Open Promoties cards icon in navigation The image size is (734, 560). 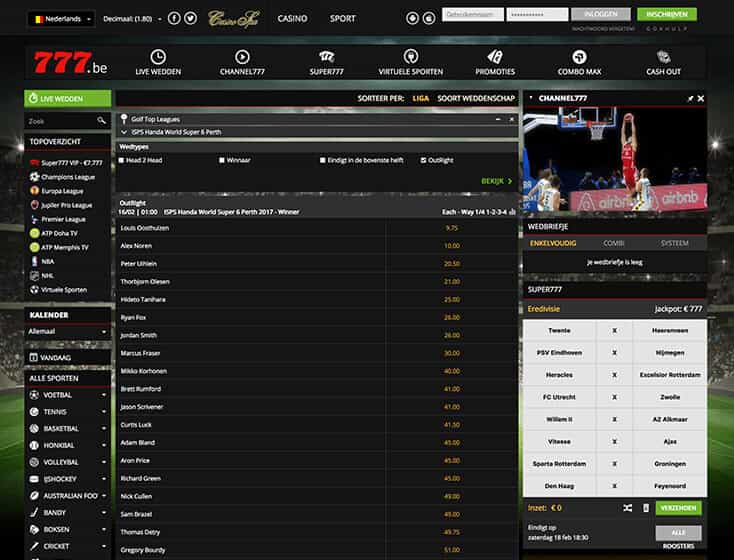pos(495,57)
